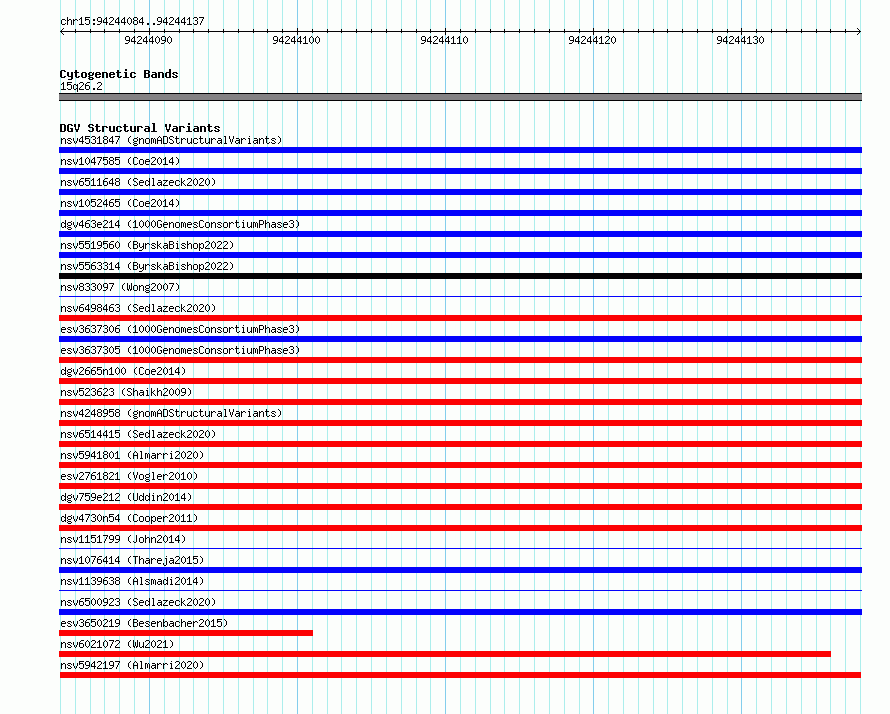Click the gray 15q26.2 cytogenetic band bar

coord(460,97)
